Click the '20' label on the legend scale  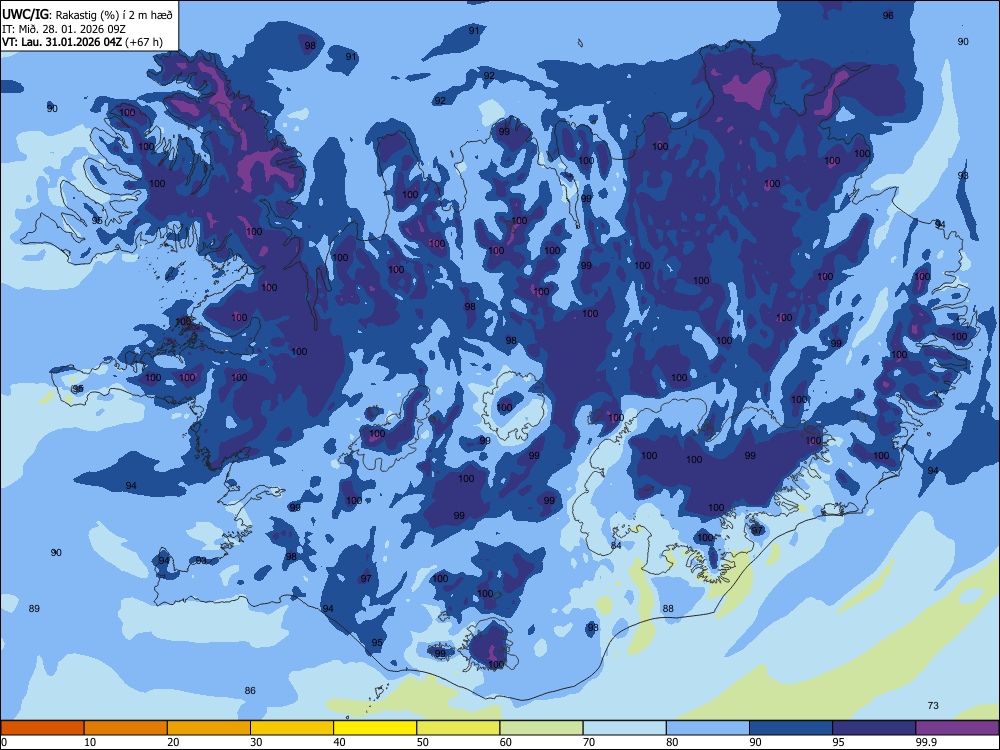[173, 742]
